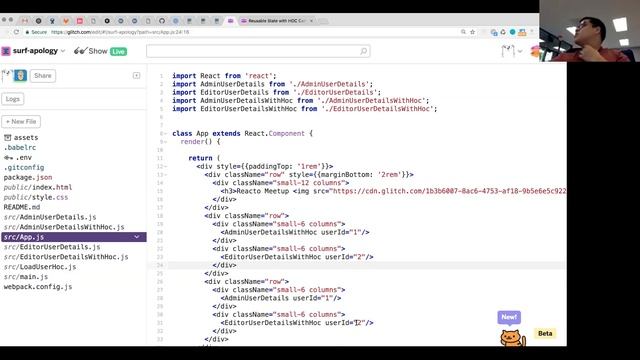Open the surf-apology project dropdown arrow
The height and width of the screenshot is (360, 640).
coord(63,51)
